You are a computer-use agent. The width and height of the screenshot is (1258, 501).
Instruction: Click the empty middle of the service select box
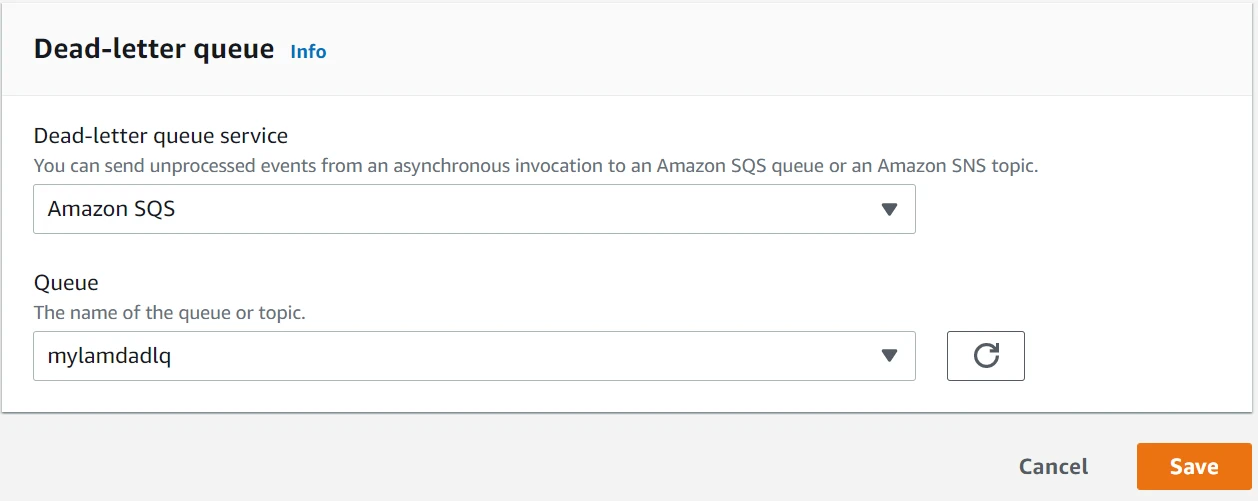click(500, 209)
